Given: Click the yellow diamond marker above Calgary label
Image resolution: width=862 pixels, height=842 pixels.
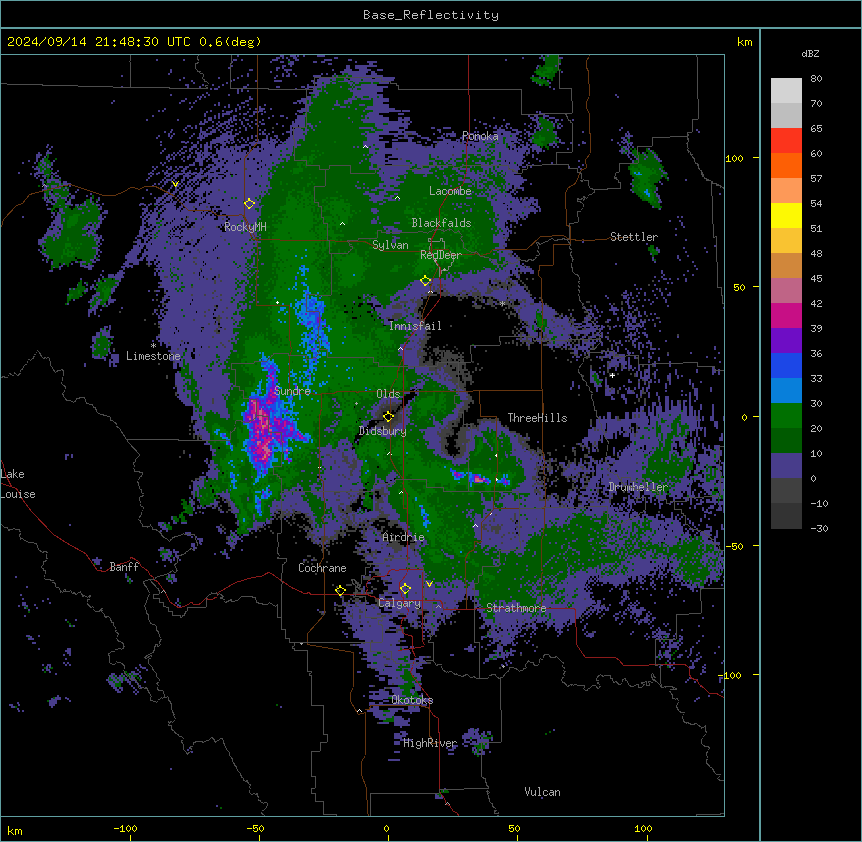Looking at the screenshot, I should 405,589.
